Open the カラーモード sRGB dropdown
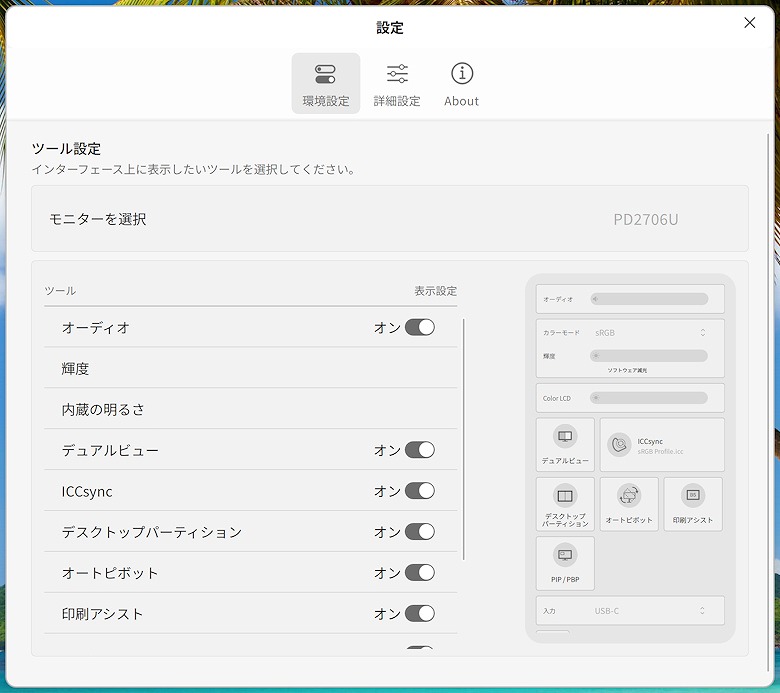The height and width of the screenshot is (693, 780). click(650, 332)
